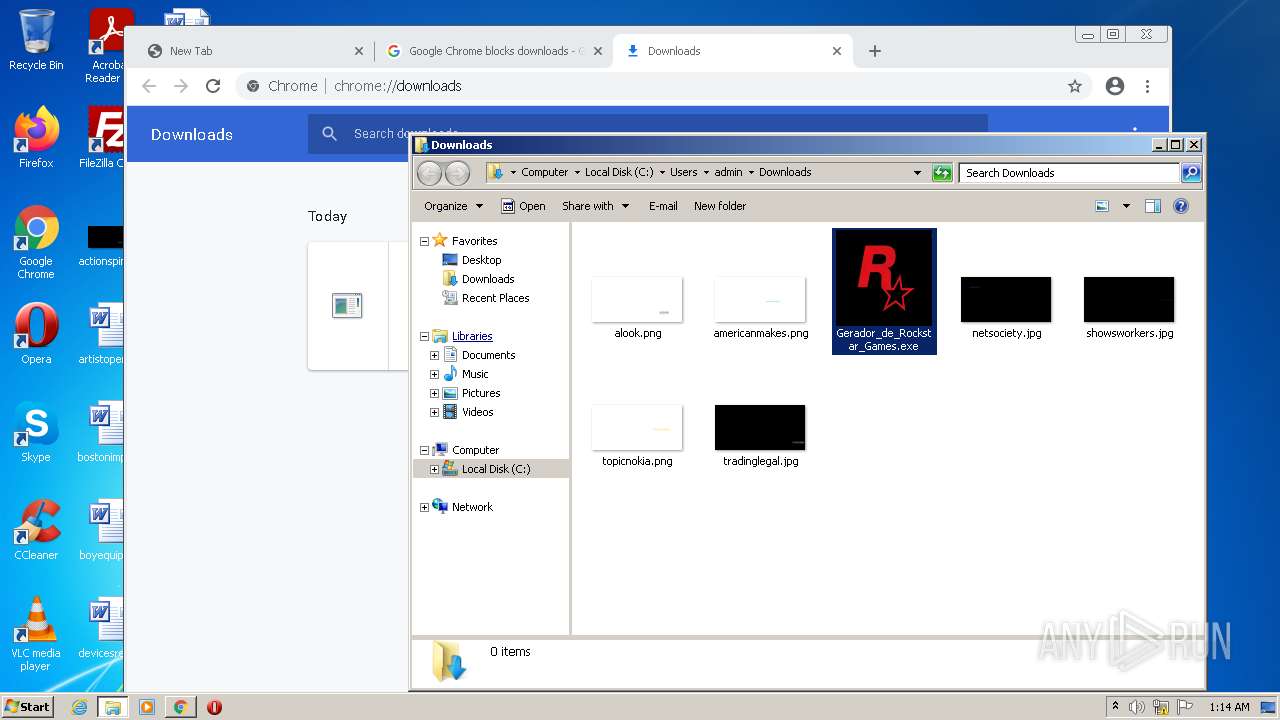Click Explorer's forward navigation arrow

[457, 173]
